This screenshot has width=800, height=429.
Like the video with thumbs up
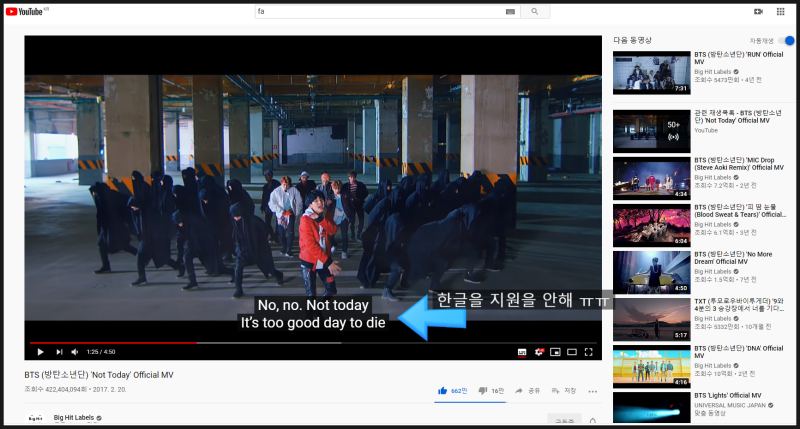[453, 391]
